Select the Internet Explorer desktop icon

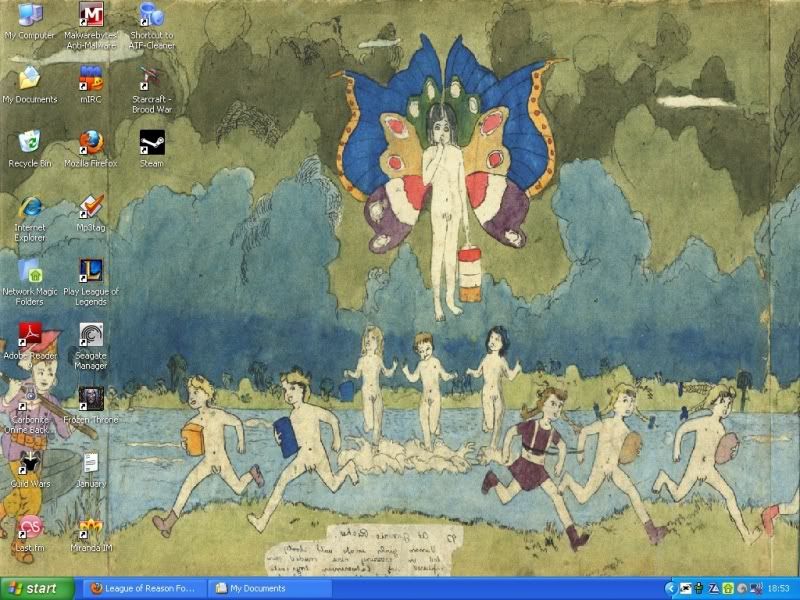pyautogui.click(x=30, y=218)
